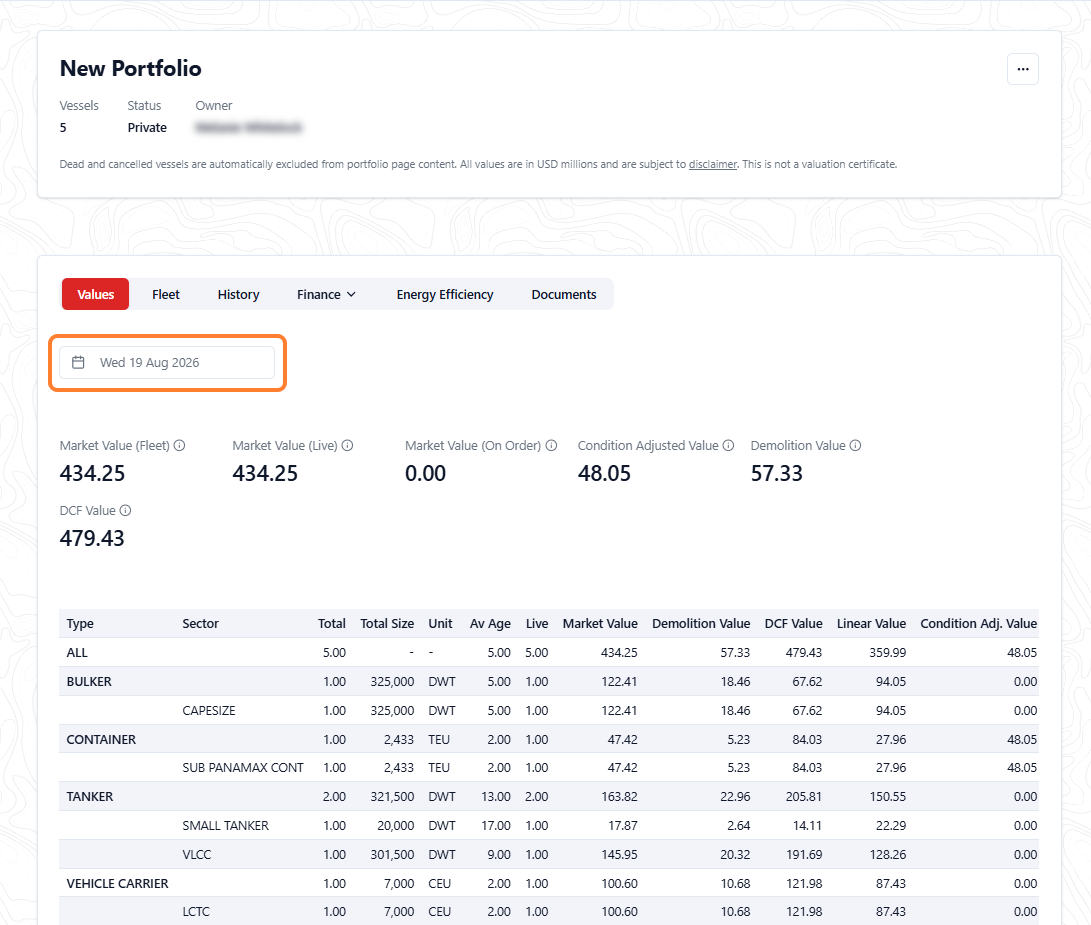This screenshot has height=925, width=1091.
Task: Select the CAPESIZE sector row
Action: [549, 711]
